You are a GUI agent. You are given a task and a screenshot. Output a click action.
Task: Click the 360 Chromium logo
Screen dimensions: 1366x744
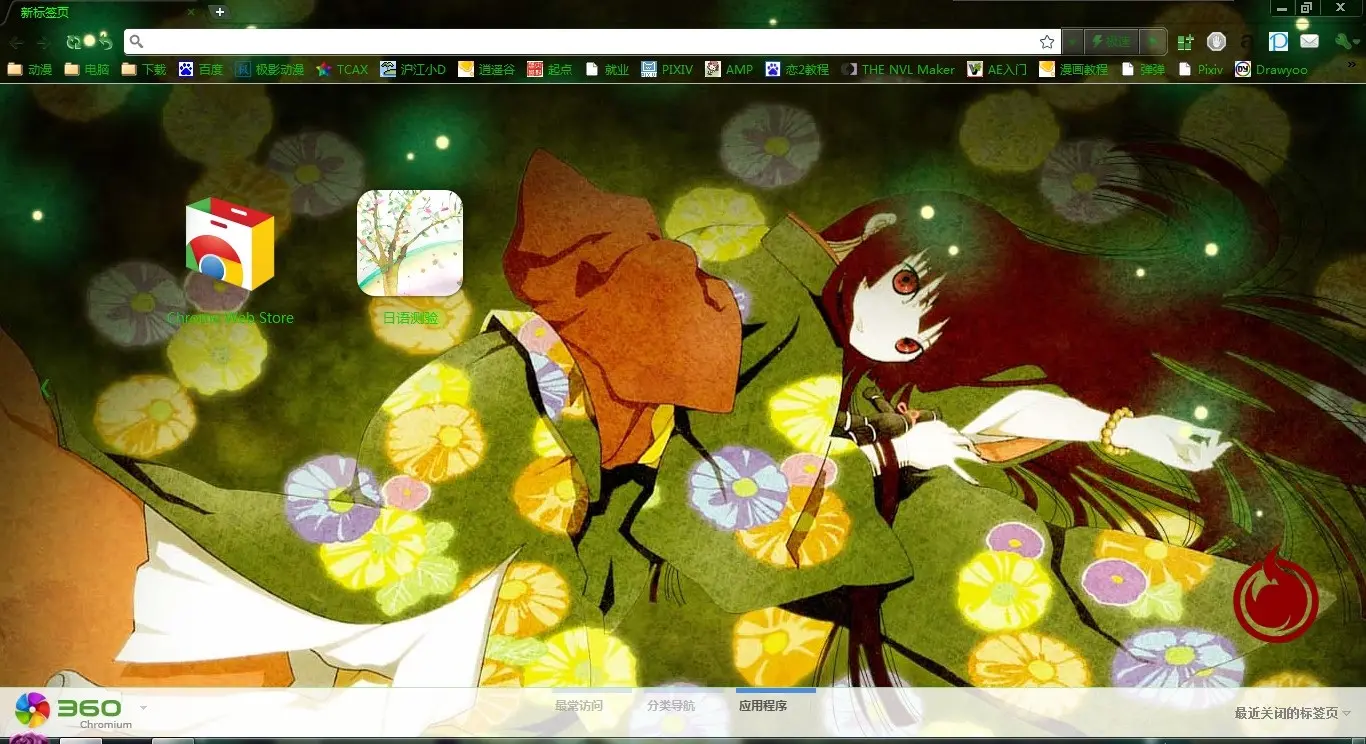point(73,710)
